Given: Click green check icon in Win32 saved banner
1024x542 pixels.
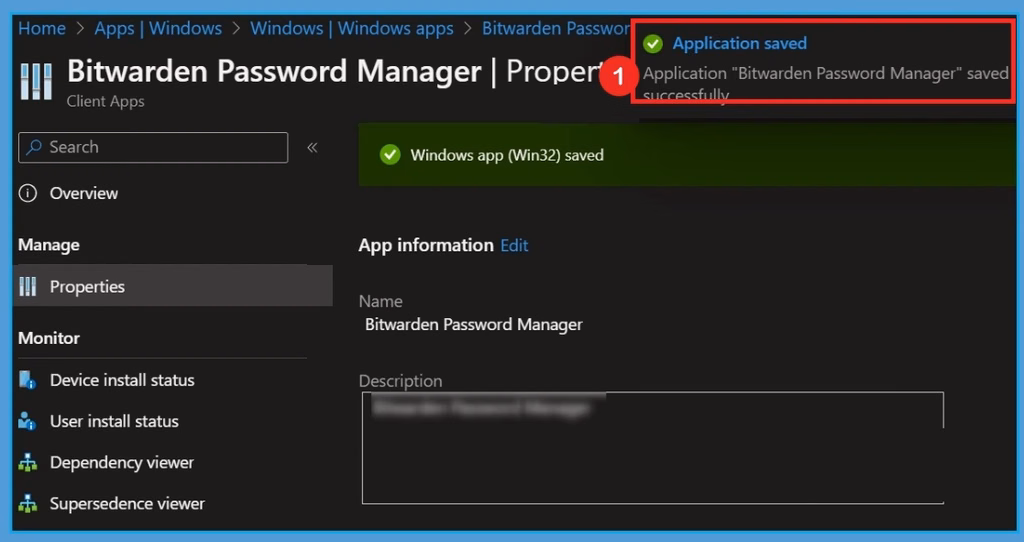Looking at the screenshot, I should 390,155.
